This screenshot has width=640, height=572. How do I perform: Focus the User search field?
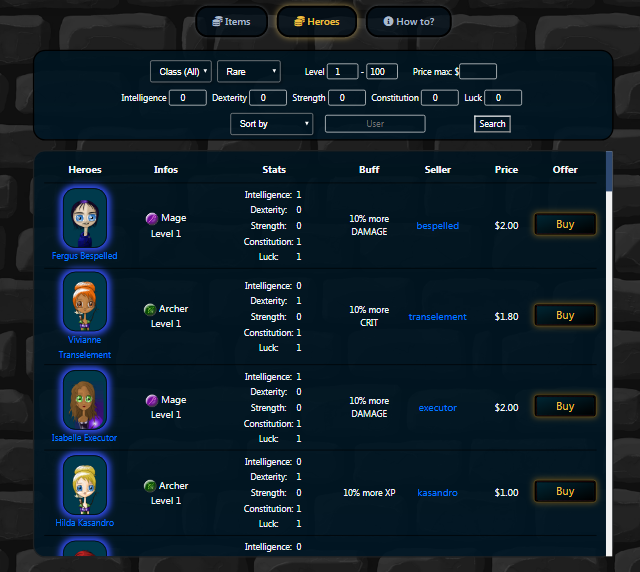[375, 124]
